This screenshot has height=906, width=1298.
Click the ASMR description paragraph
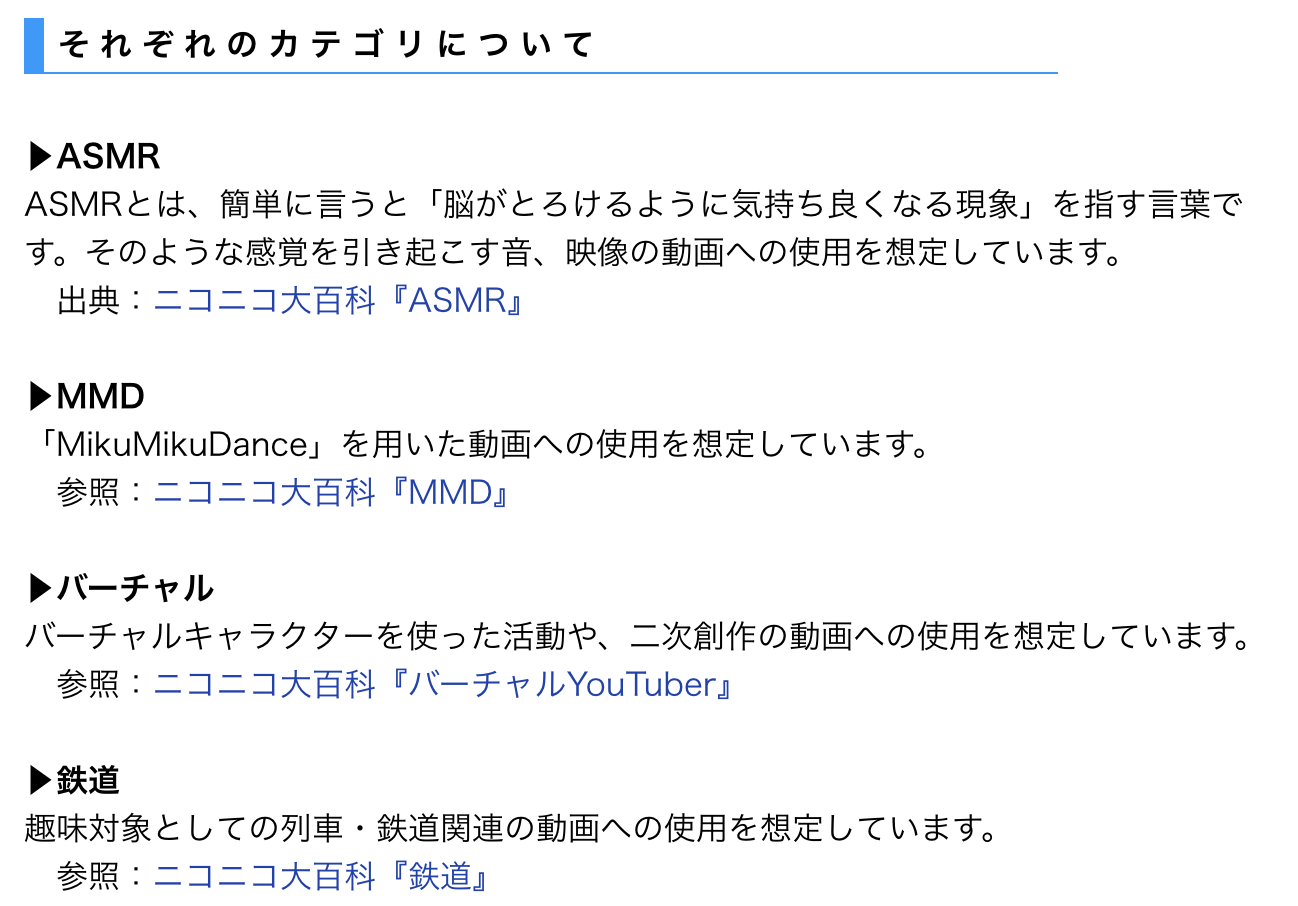(634, 229)
